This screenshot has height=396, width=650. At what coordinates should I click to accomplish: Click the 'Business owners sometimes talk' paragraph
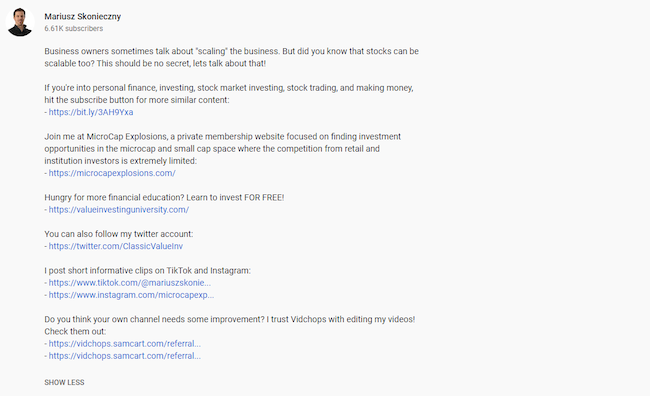231,57
